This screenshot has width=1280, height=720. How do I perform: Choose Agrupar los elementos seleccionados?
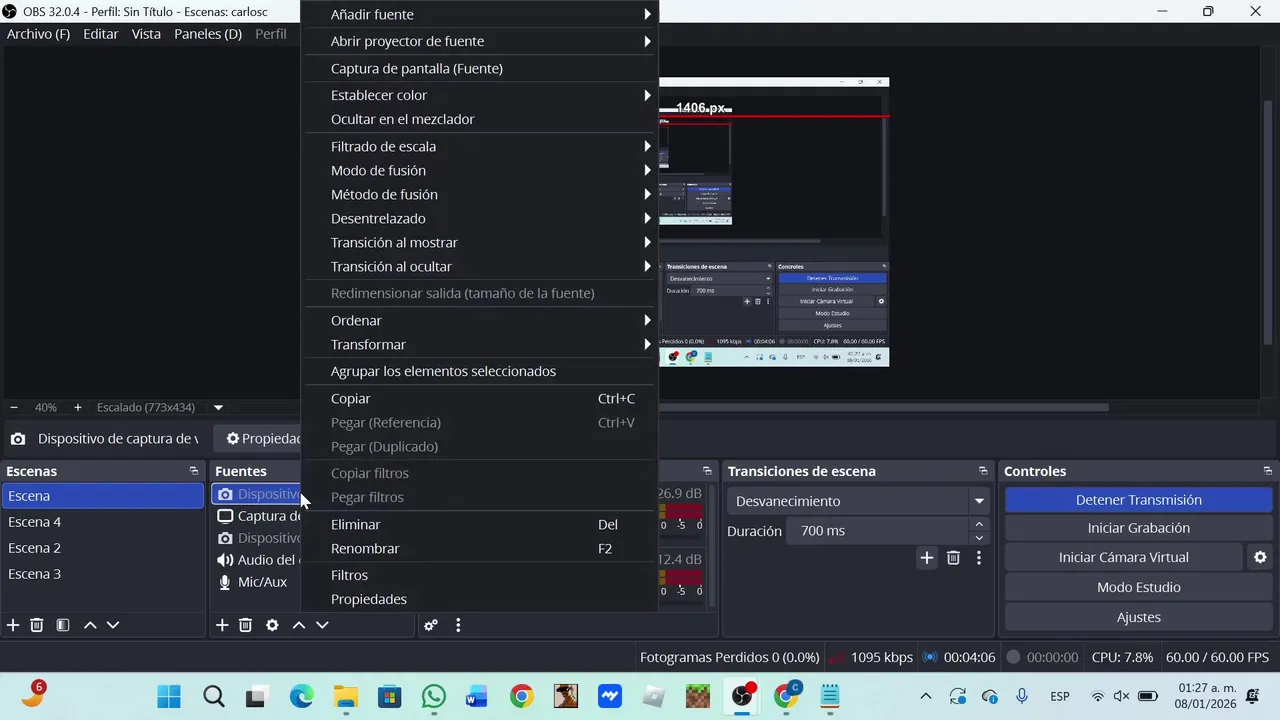480,371
